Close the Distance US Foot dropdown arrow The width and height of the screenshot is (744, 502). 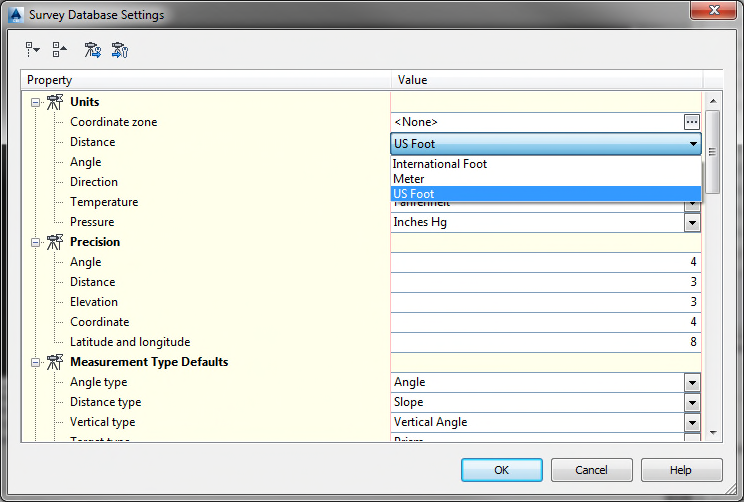click(x=693, y=143)
